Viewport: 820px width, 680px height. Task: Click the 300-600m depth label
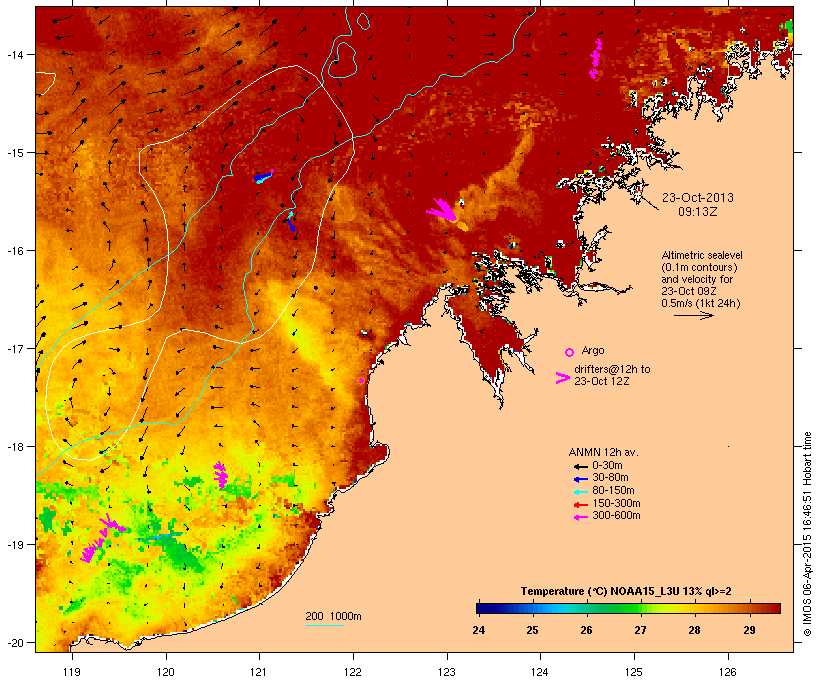(x=616, y=516)
